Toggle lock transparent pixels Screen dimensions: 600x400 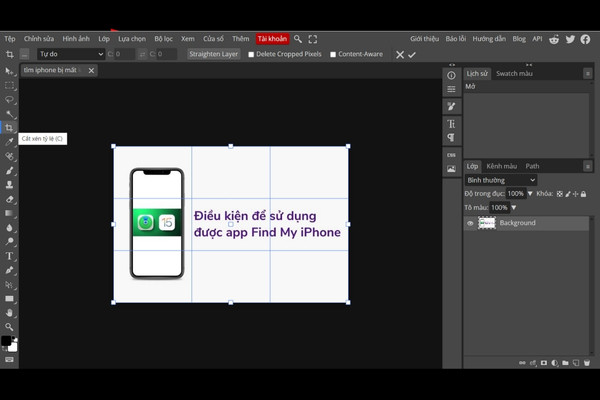(x=560, y=194)
